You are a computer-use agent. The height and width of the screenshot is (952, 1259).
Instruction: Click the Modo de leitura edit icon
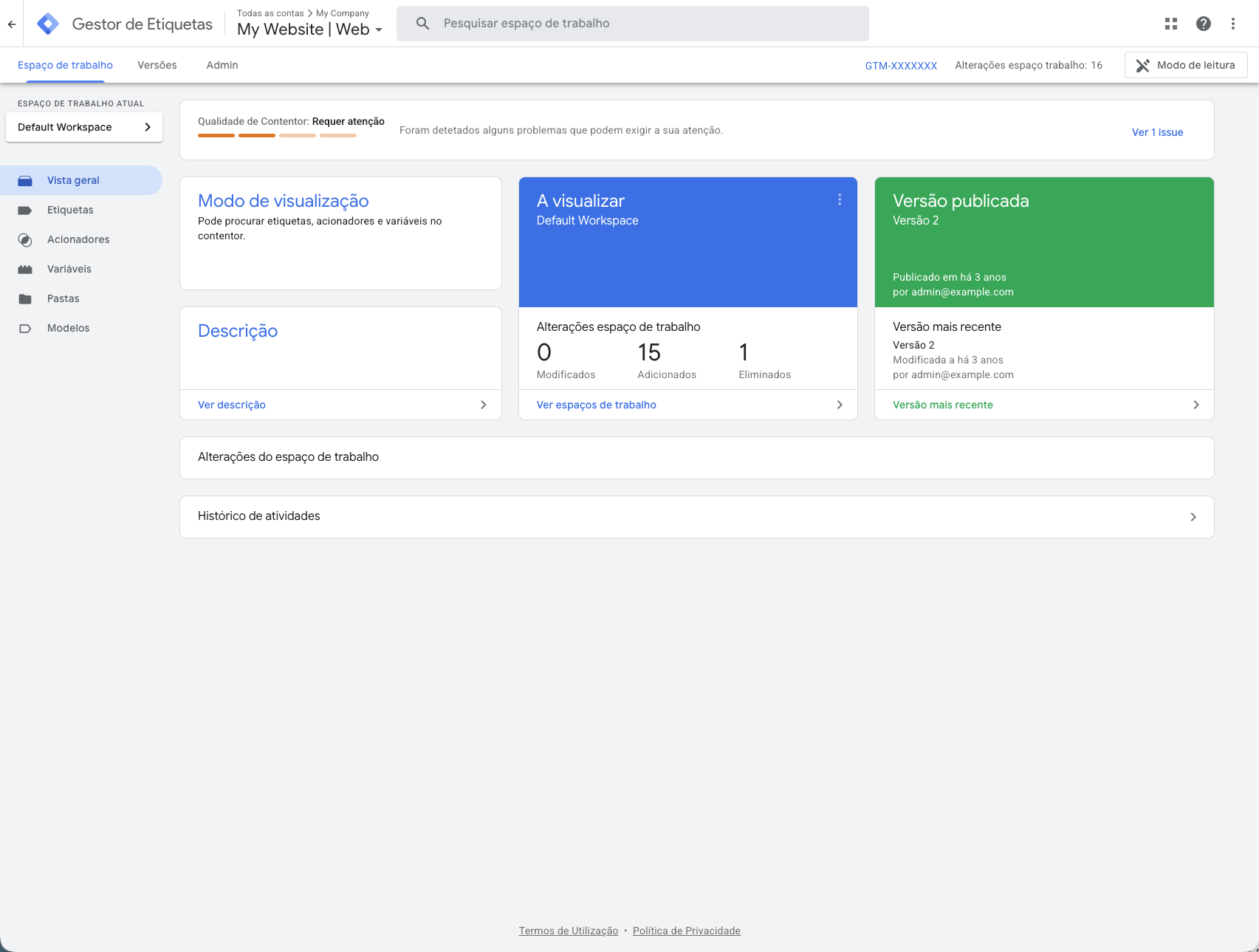coord(1142,65)
